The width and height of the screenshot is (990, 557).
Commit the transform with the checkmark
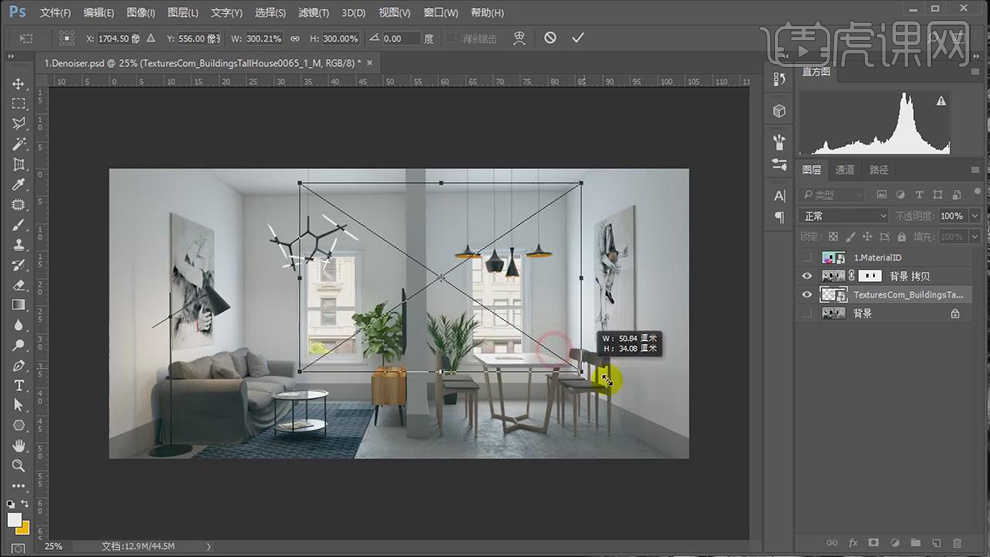(577, 38)
